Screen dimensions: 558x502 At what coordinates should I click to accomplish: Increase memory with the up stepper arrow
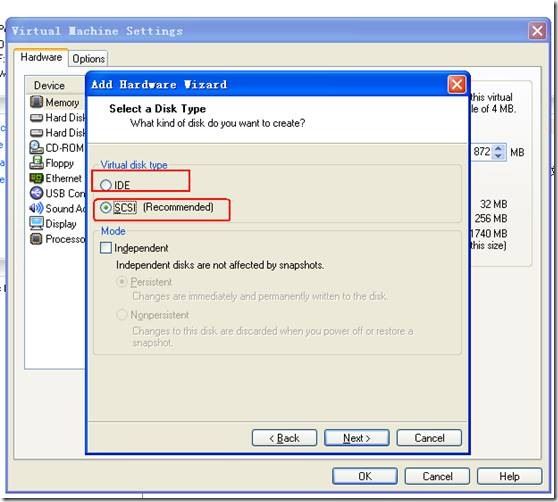(x=499, y=149)
